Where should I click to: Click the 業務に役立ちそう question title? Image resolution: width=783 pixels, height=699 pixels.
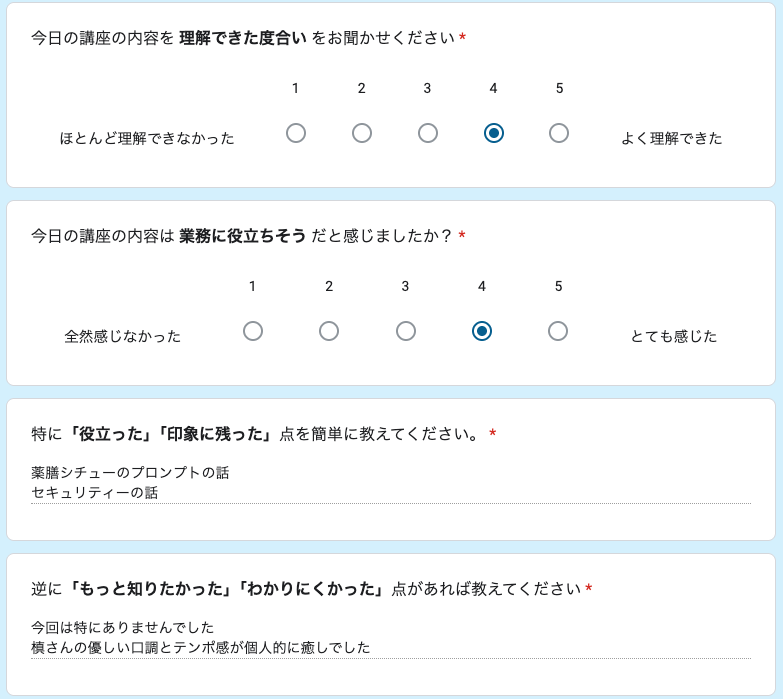pos(248,236)
